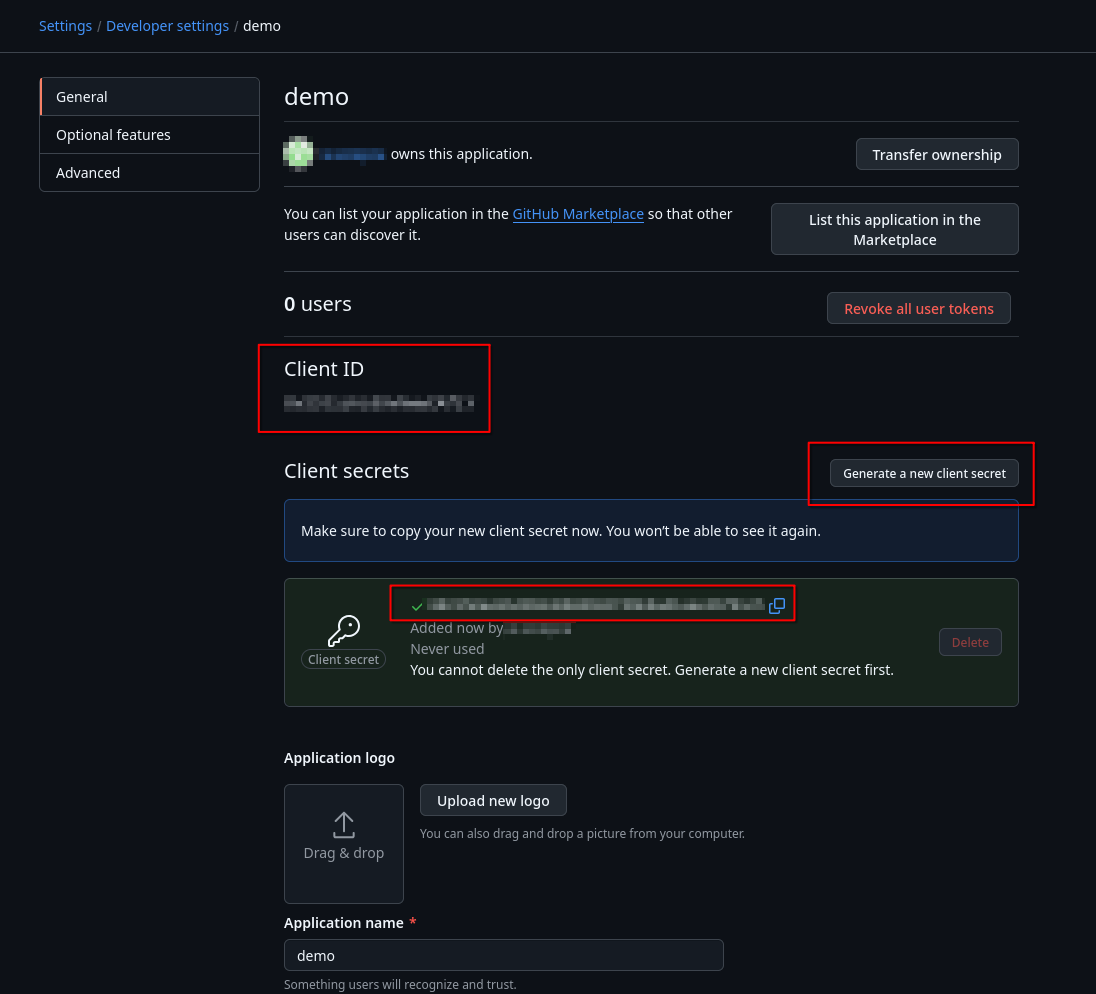The image size is (1096, 994).
Task: Switch to the Optional features tab
Action: click(150, 135)
